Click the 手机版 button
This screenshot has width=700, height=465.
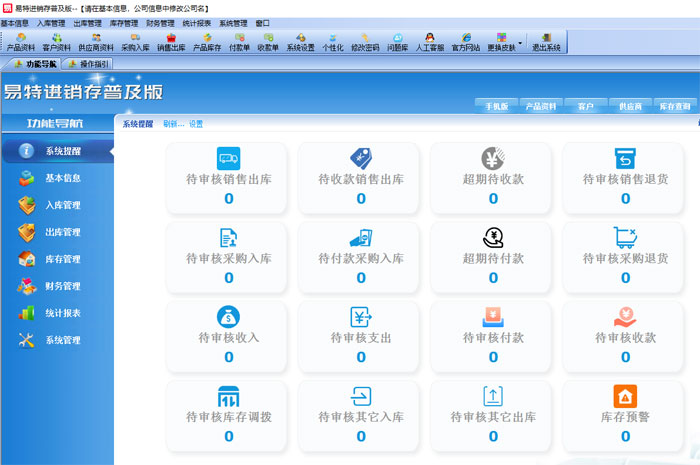pyautogui.click(x=497, y=106)
